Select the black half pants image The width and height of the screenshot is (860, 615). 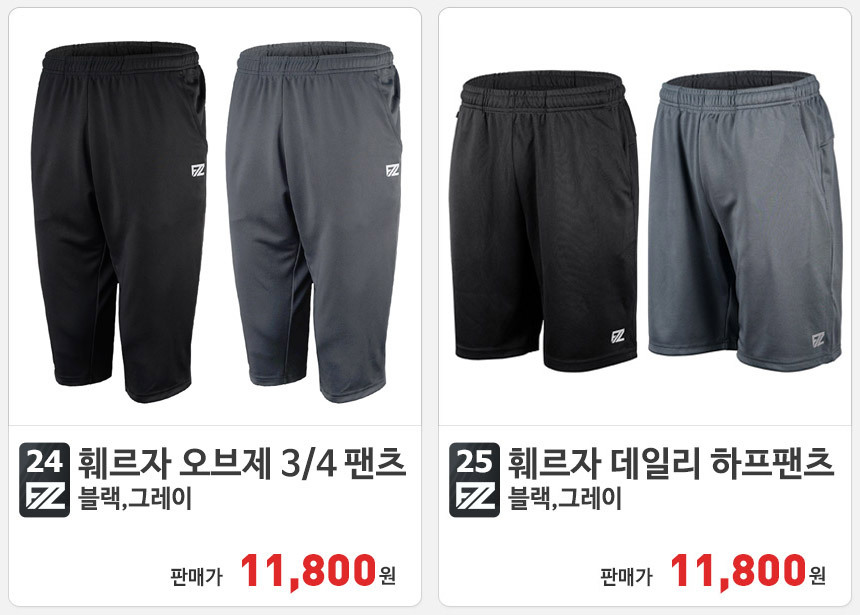tap(544, 221)
